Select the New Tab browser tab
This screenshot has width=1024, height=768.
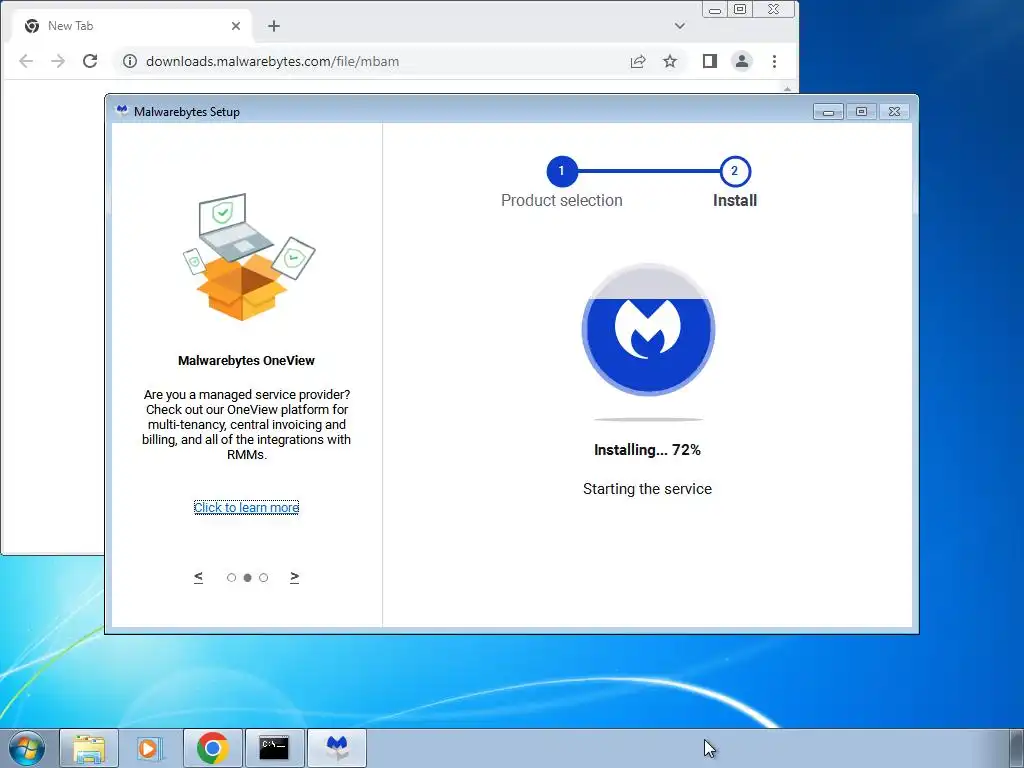click(131, 26)
